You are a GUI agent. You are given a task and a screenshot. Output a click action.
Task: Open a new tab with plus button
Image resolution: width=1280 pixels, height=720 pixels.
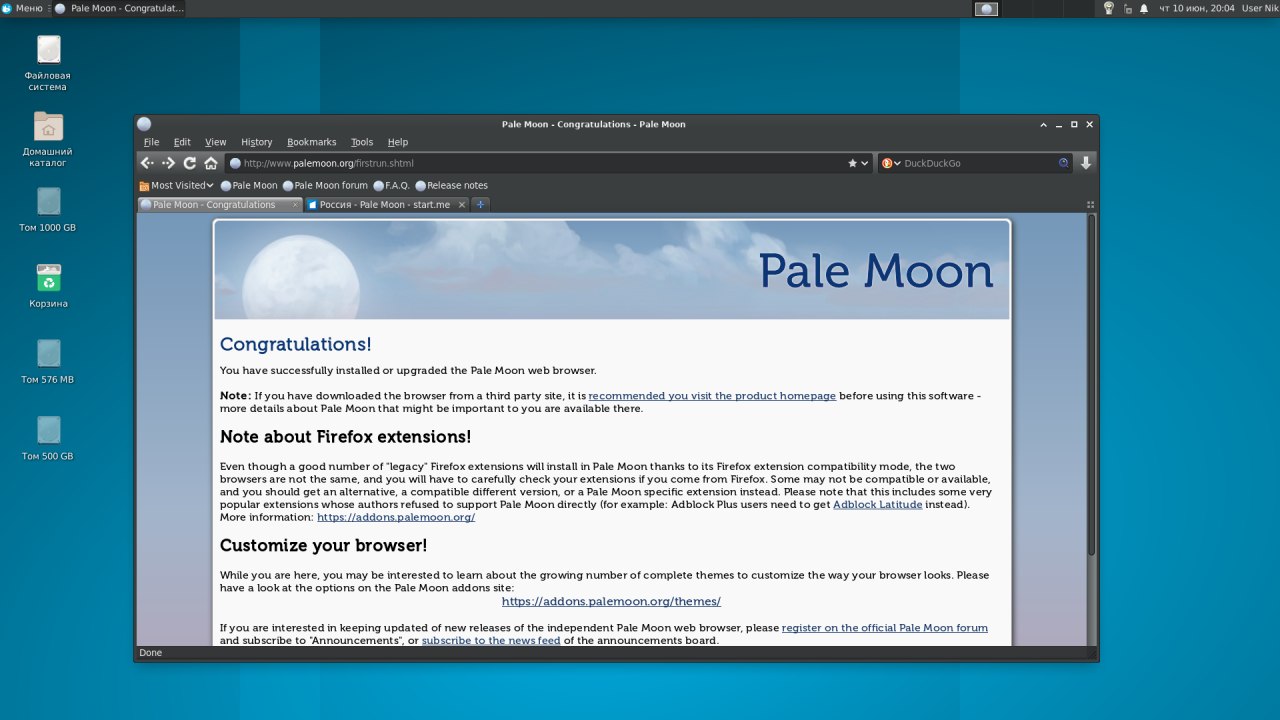coord(480,205)
